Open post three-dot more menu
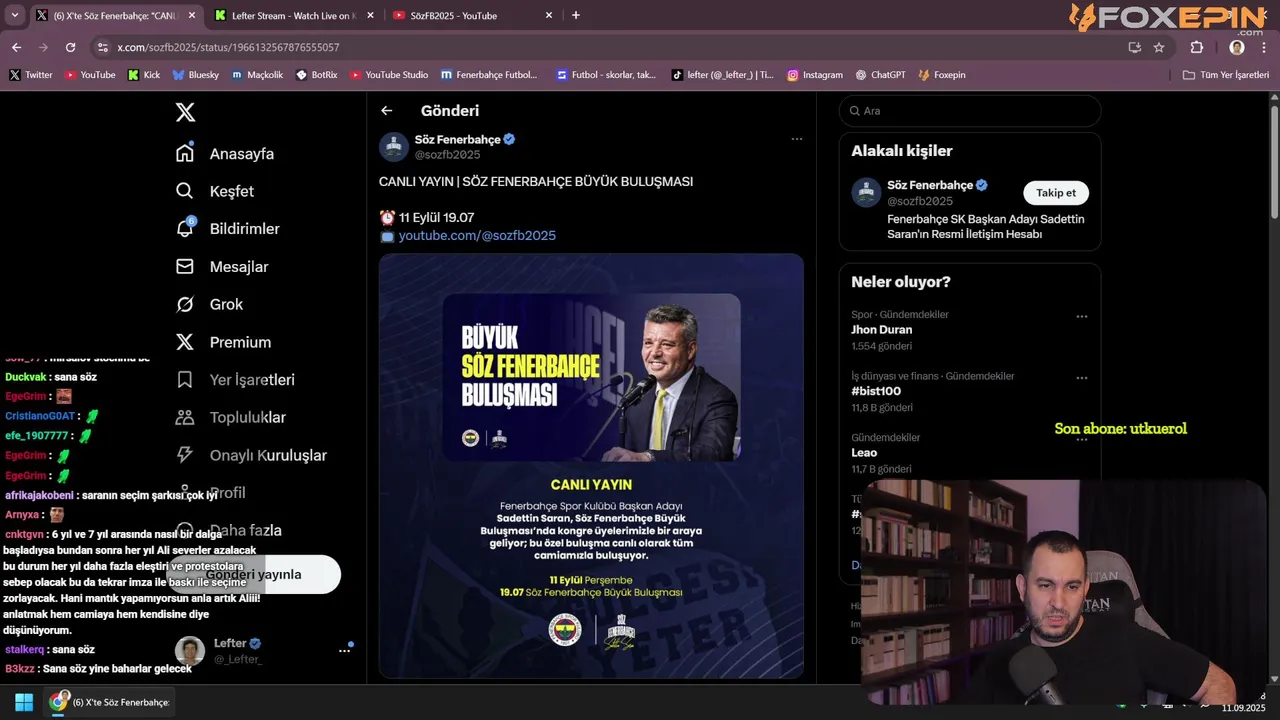This screenshot has height=720, width=1280. [x=797, y=139]
